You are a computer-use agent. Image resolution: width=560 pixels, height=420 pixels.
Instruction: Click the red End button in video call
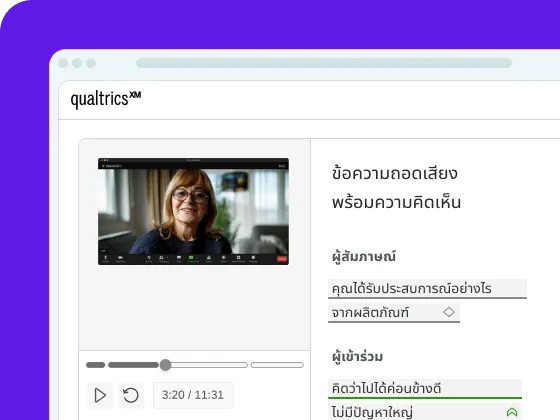[282, 259]
